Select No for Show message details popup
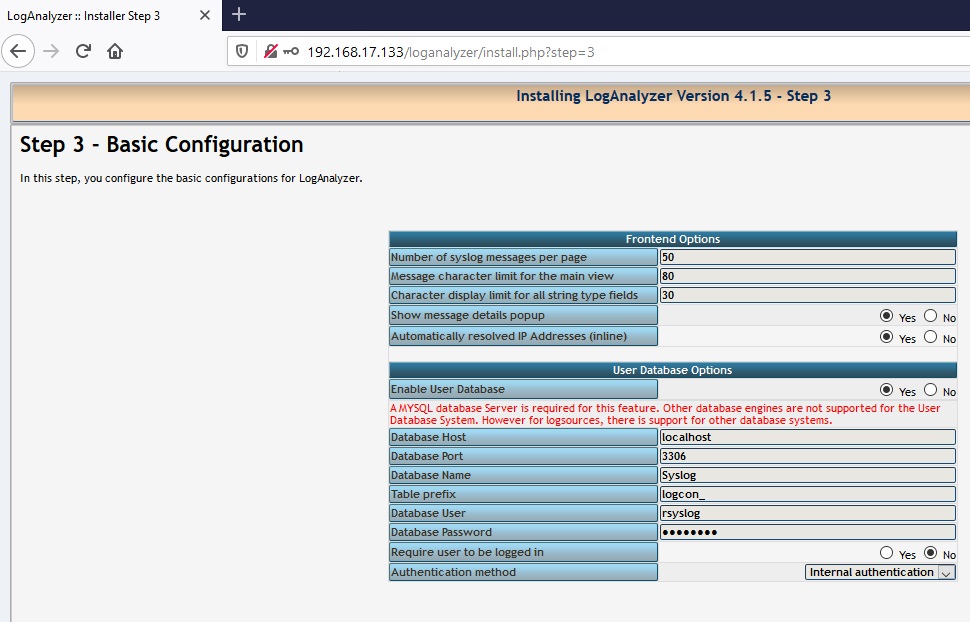 [x=930, y=316]
